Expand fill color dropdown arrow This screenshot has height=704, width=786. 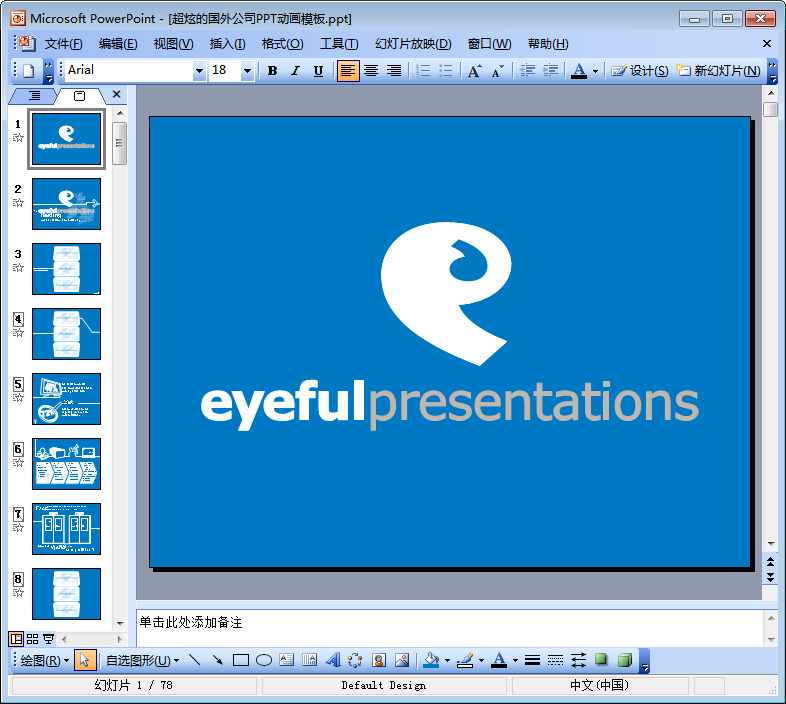pos(447,660)
